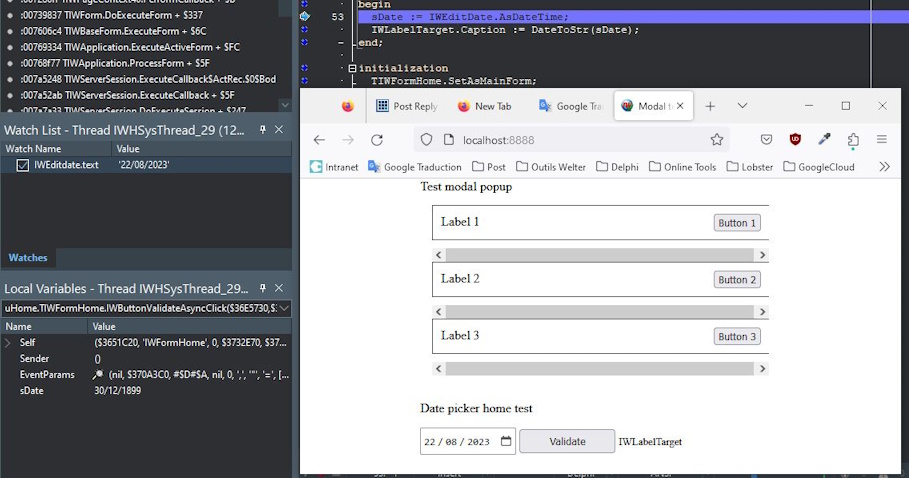This screenshot has height=478, width=909.
Task: Open Firefox View pinned icon
Action: click(x=348, y=106)
